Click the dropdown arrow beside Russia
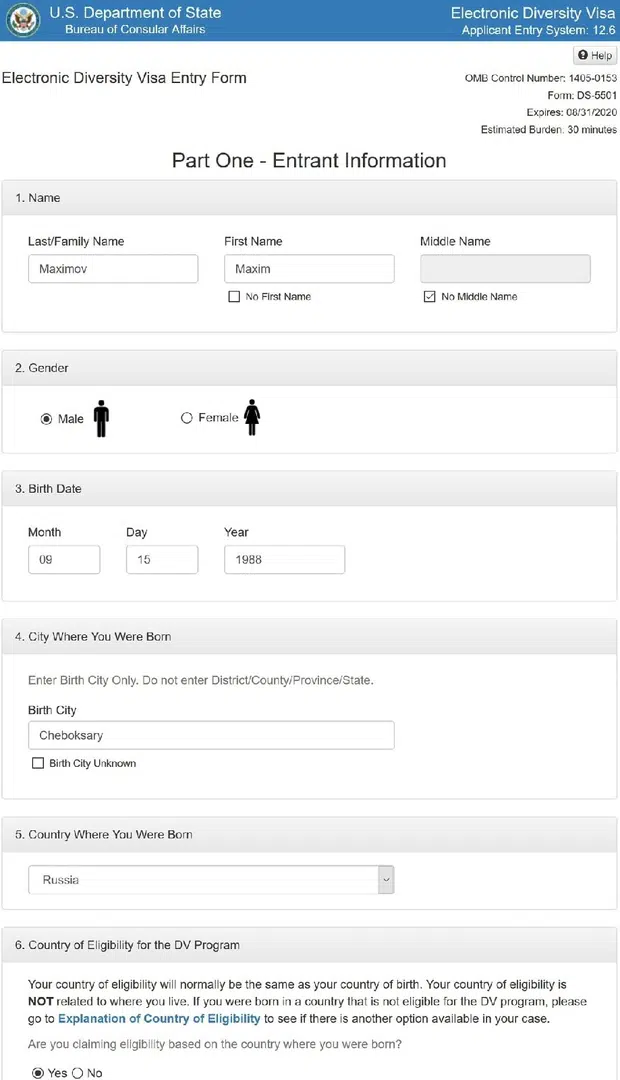Screen dimensions: 620x1080 386,880
